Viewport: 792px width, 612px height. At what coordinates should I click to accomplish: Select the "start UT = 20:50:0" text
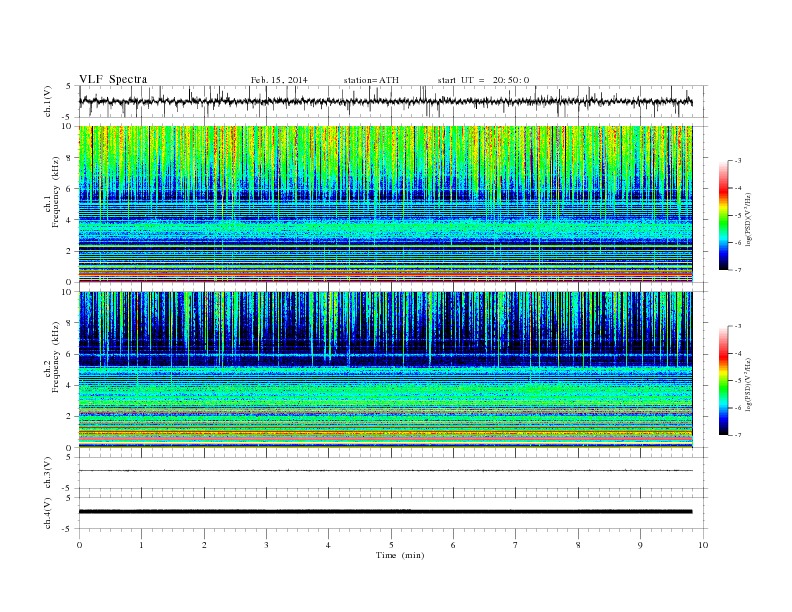(x=483, y=80)
